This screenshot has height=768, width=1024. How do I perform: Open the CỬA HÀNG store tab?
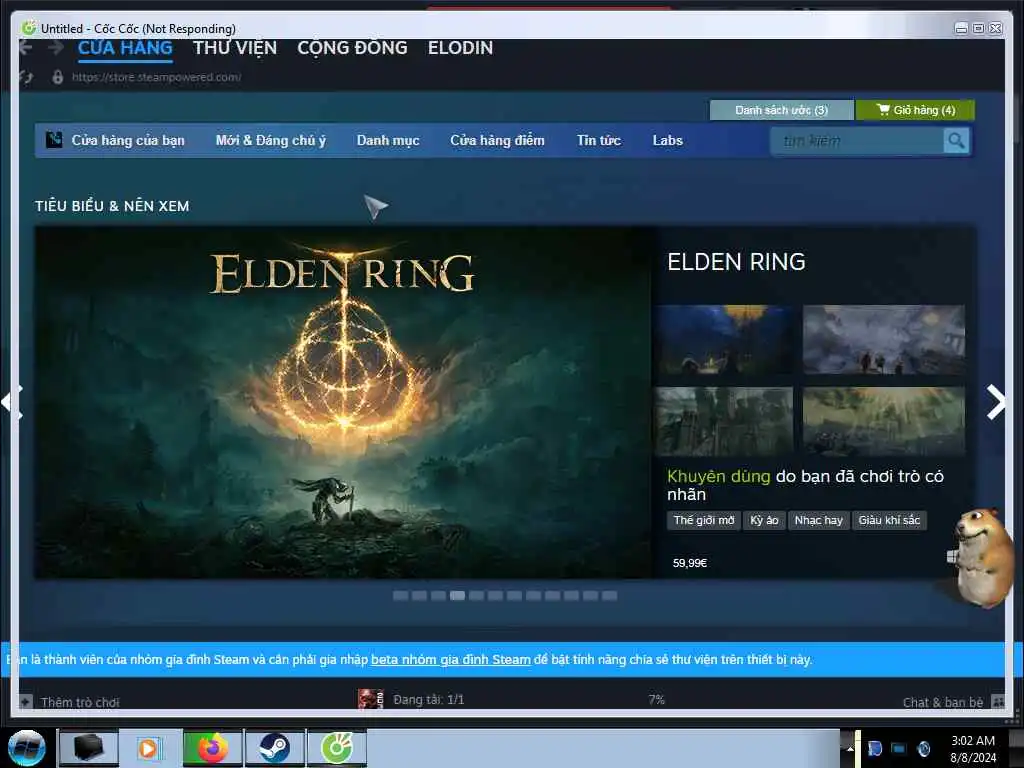(125, 48)
